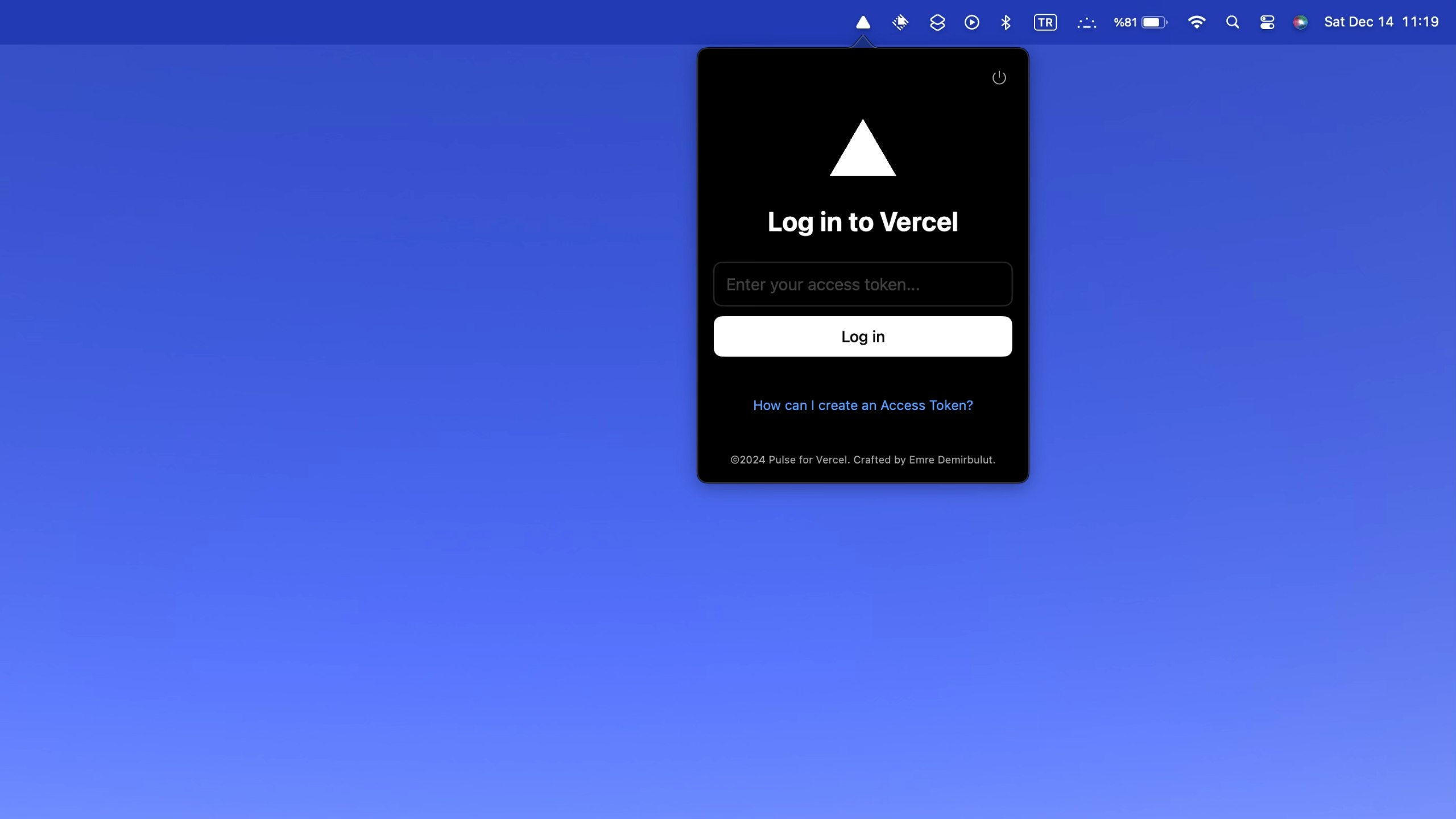This screenshot has width=1456, height=819.
Task: Open Control Center
Action: pos(1267,22)
